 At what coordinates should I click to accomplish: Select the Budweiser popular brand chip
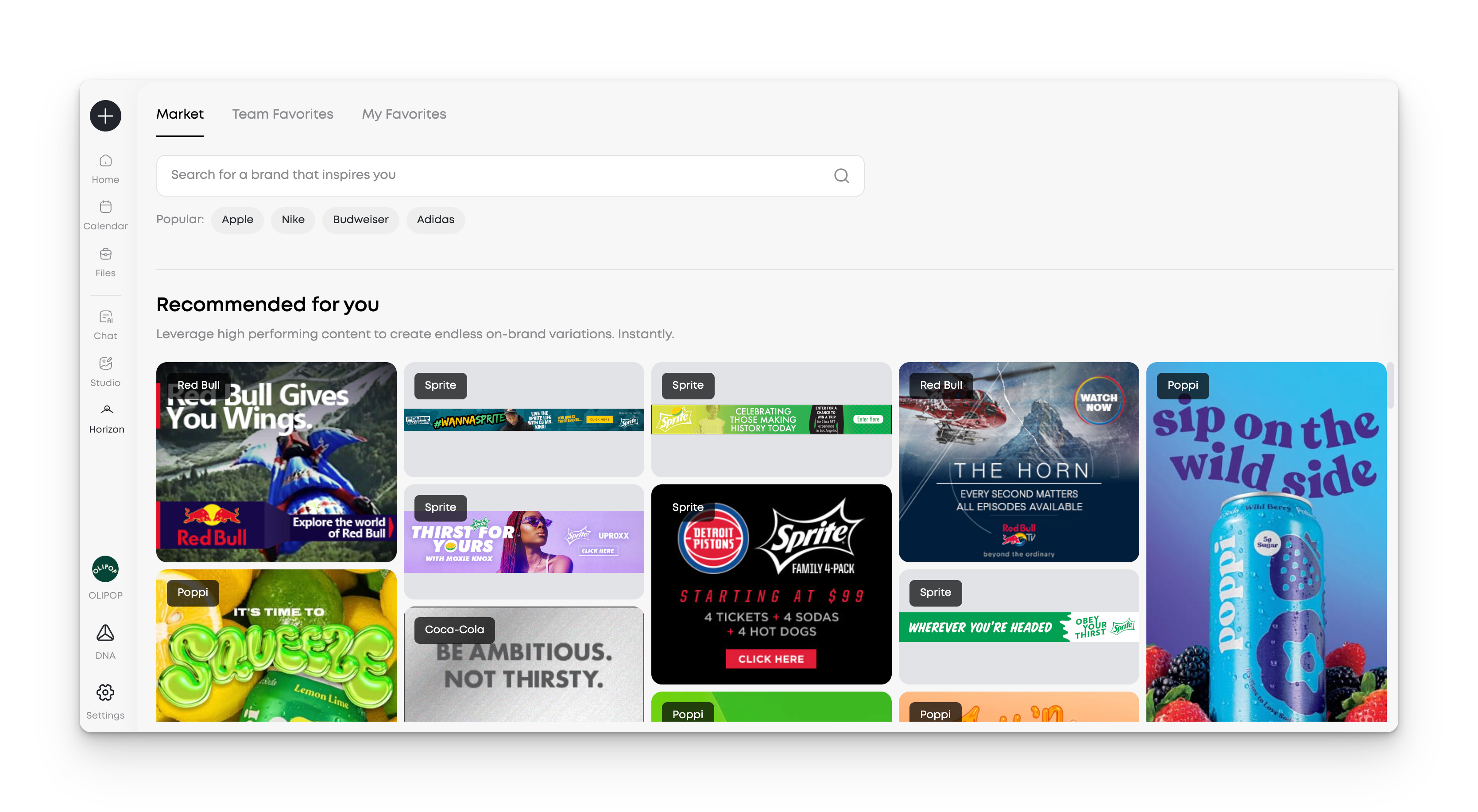(360, 220)
